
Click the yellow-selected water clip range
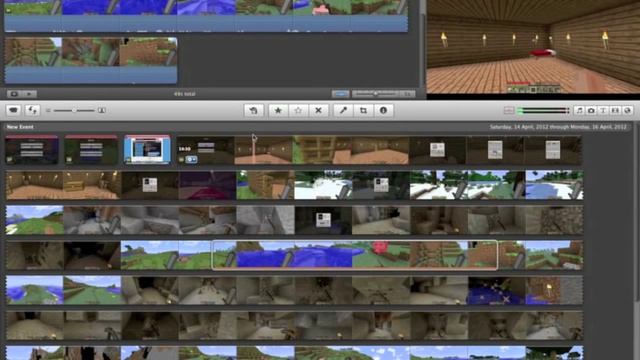(x=355, y=255)
